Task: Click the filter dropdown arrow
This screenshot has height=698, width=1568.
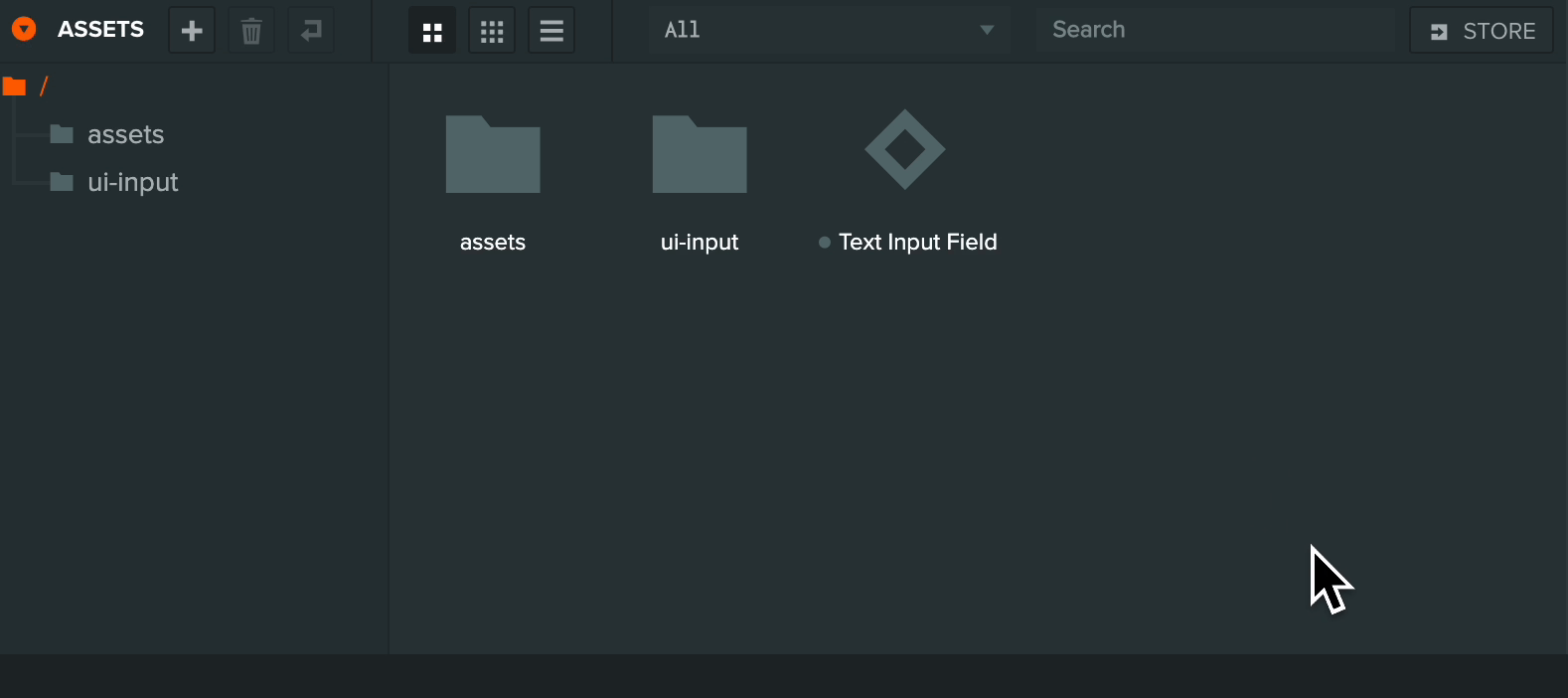Action: (987, 30)
